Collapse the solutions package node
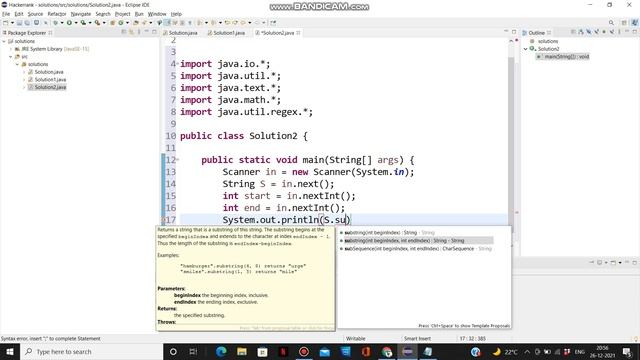 click(17, 64)
